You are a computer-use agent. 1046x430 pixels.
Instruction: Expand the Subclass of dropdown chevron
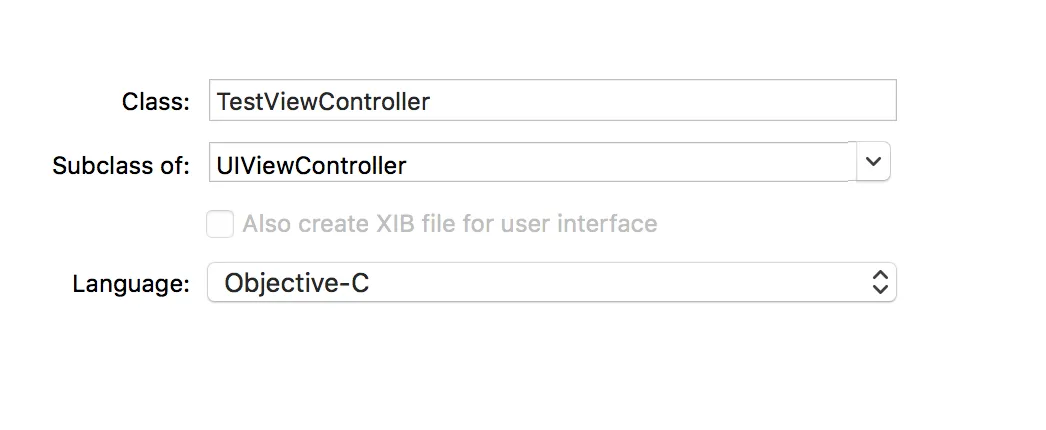pyautogui.click(x=873, y=162)
